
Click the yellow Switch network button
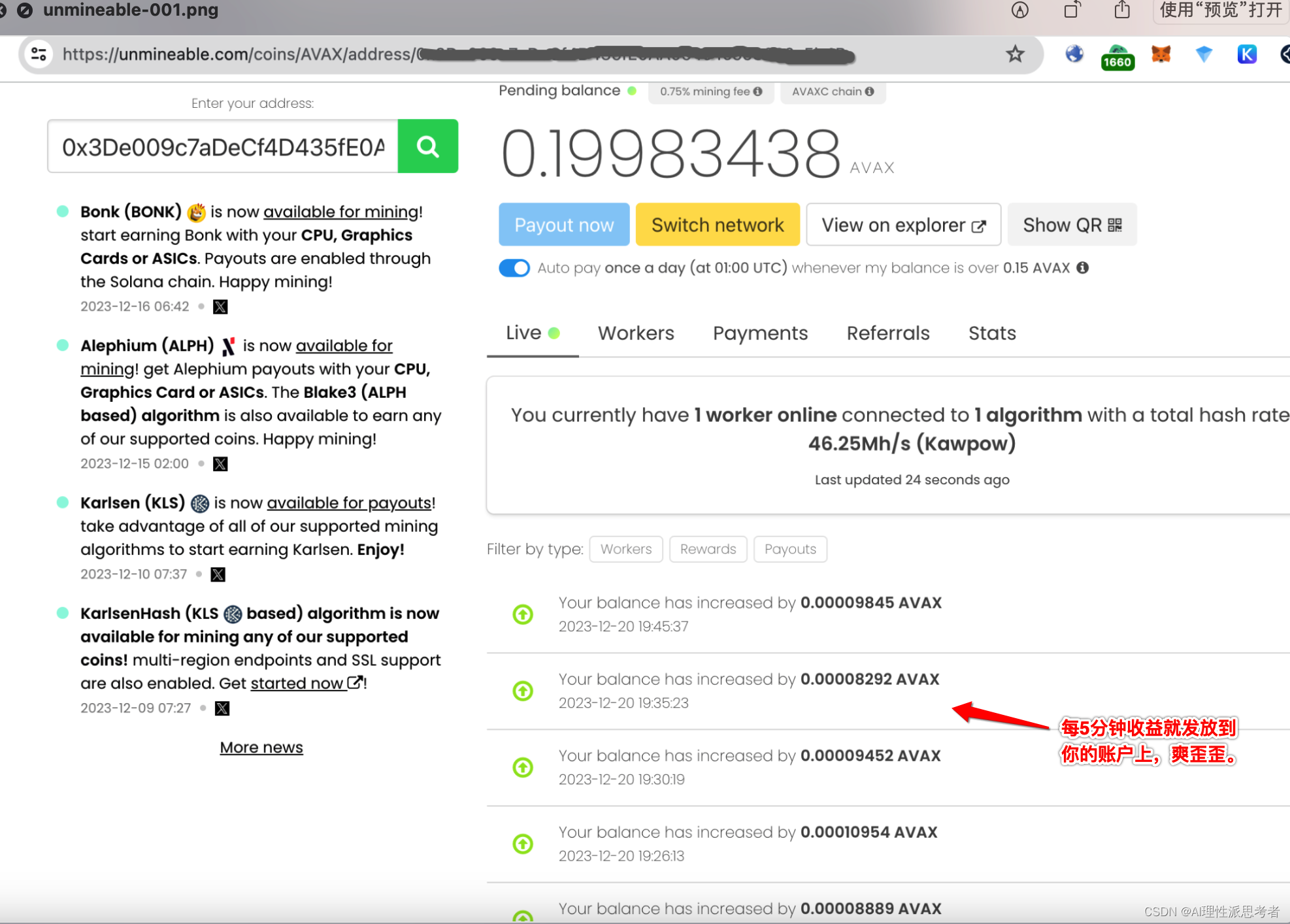click(717, 225)
